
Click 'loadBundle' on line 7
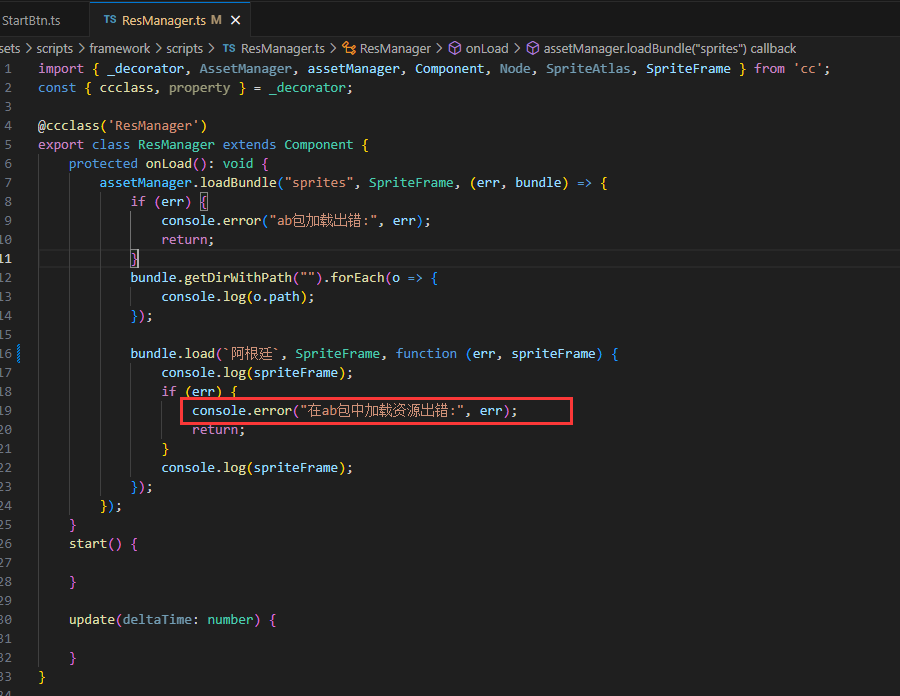(x=238, y=182)
